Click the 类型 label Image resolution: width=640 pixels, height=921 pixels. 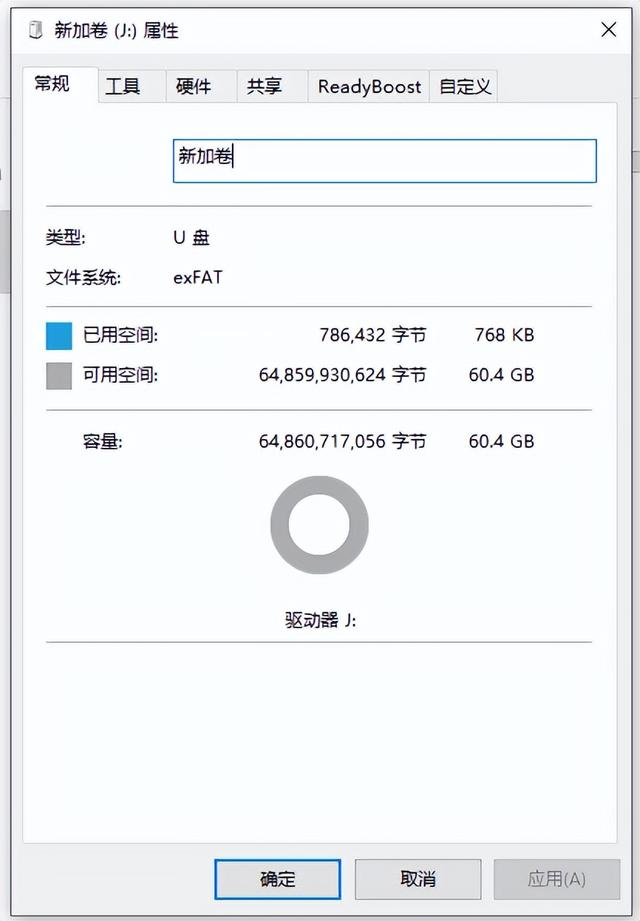click(66, 238)
